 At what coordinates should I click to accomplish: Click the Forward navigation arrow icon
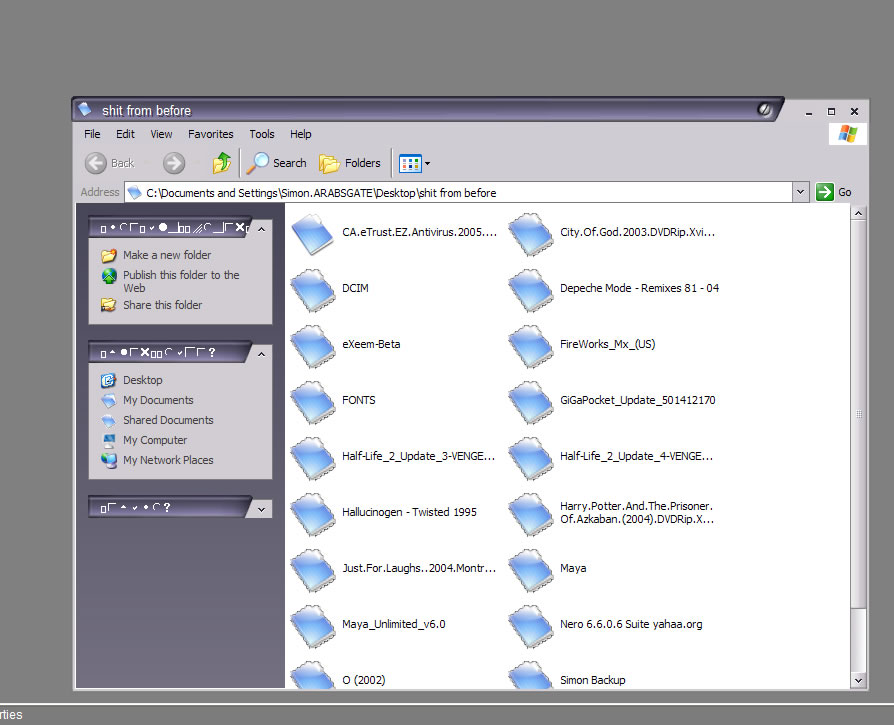[x=173, y=162]
